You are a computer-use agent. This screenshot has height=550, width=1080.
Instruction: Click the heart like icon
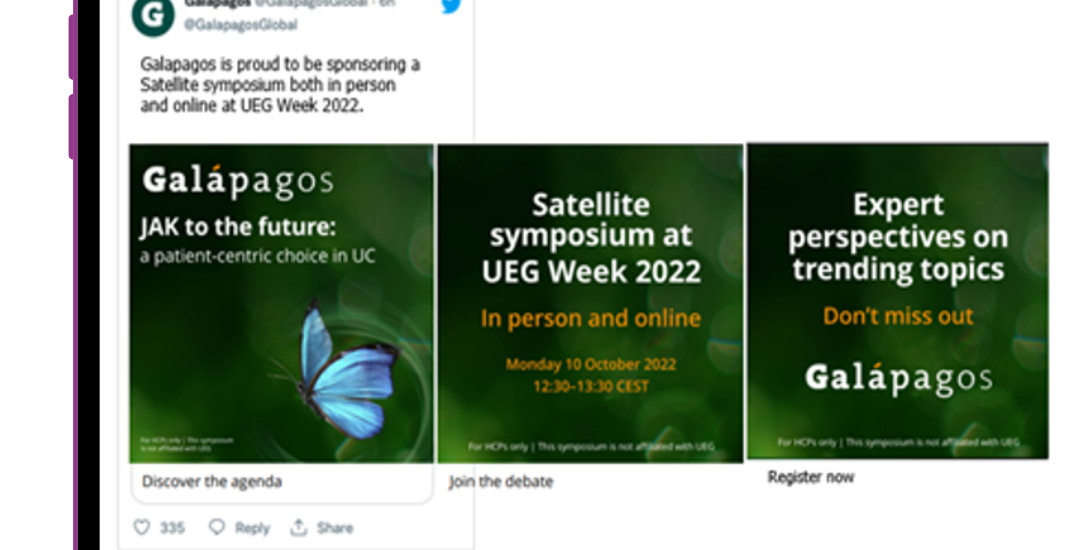pyautogui.click(x=141, y=527)
